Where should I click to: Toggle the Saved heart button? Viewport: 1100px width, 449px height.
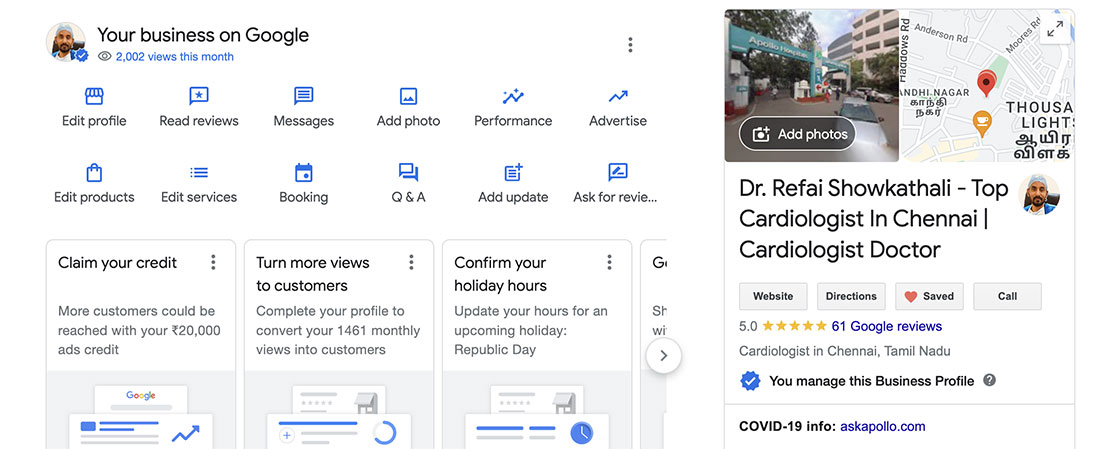pyautogui.click(x=929, y=296)
